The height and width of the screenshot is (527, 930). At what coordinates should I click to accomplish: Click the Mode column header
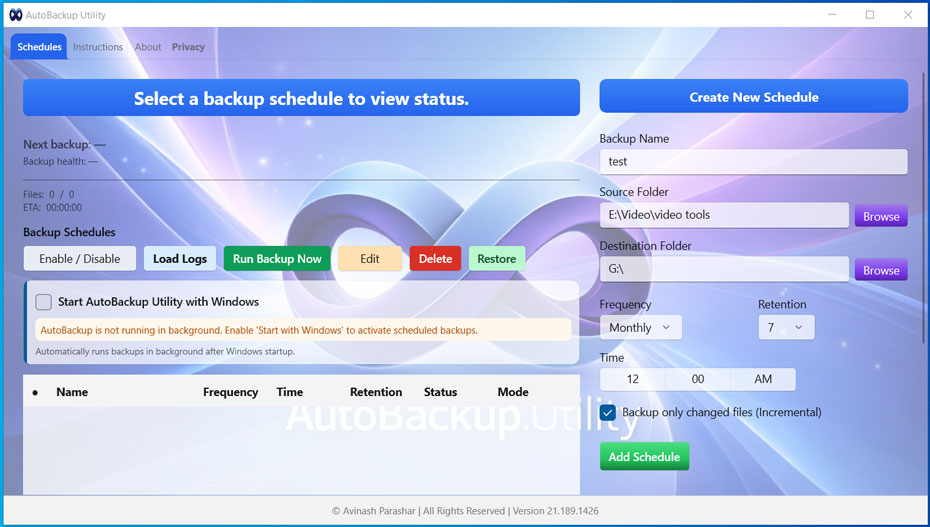[513, 392]
